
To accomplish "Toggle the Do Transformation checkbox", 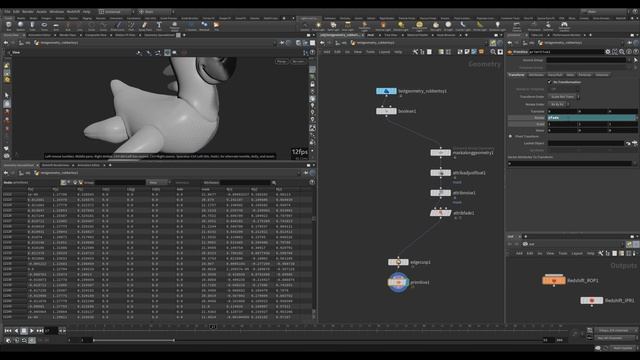I will click(x=549, y=82).
